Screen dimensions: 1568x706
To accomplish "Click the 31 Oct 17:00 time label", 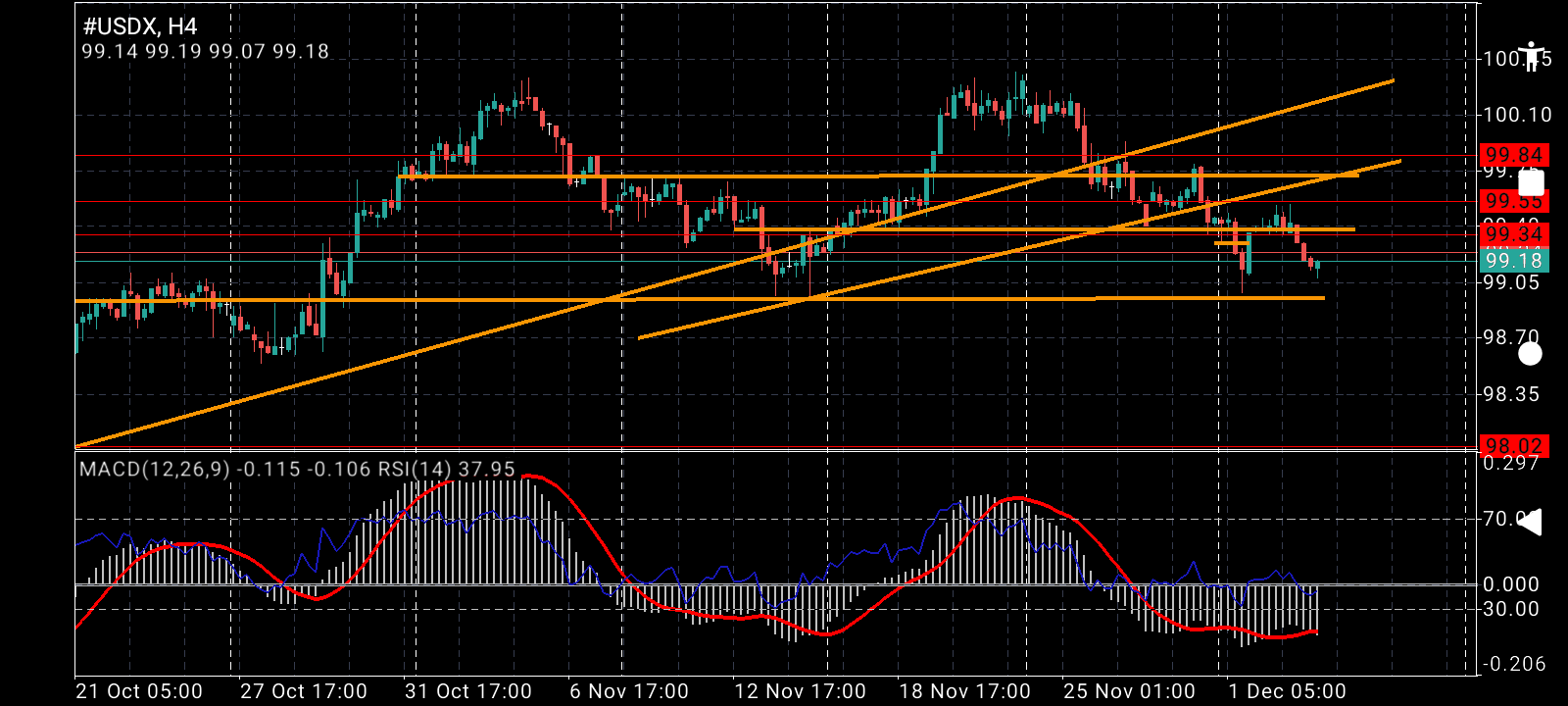I will click(x=468, y=691).
